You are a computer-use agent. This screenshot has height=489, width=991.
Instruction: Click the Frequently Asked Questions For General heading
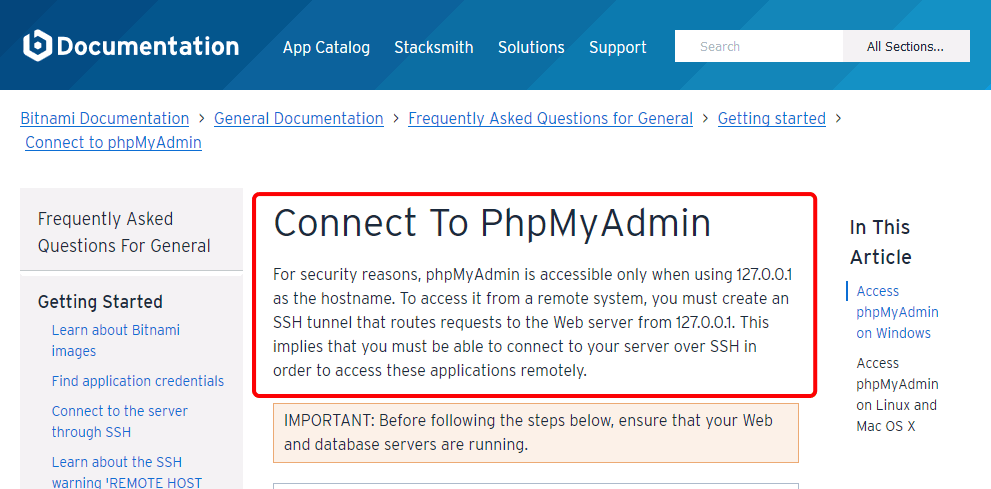[125, 232]
